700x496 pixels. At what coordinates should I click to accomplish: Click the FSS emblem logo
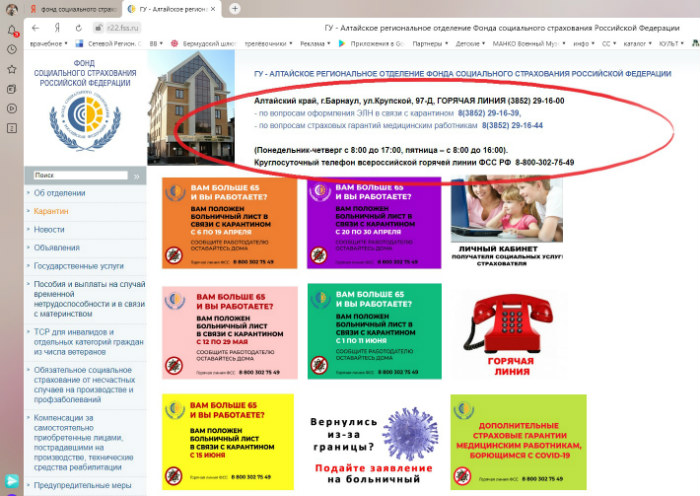coord(85,120)
